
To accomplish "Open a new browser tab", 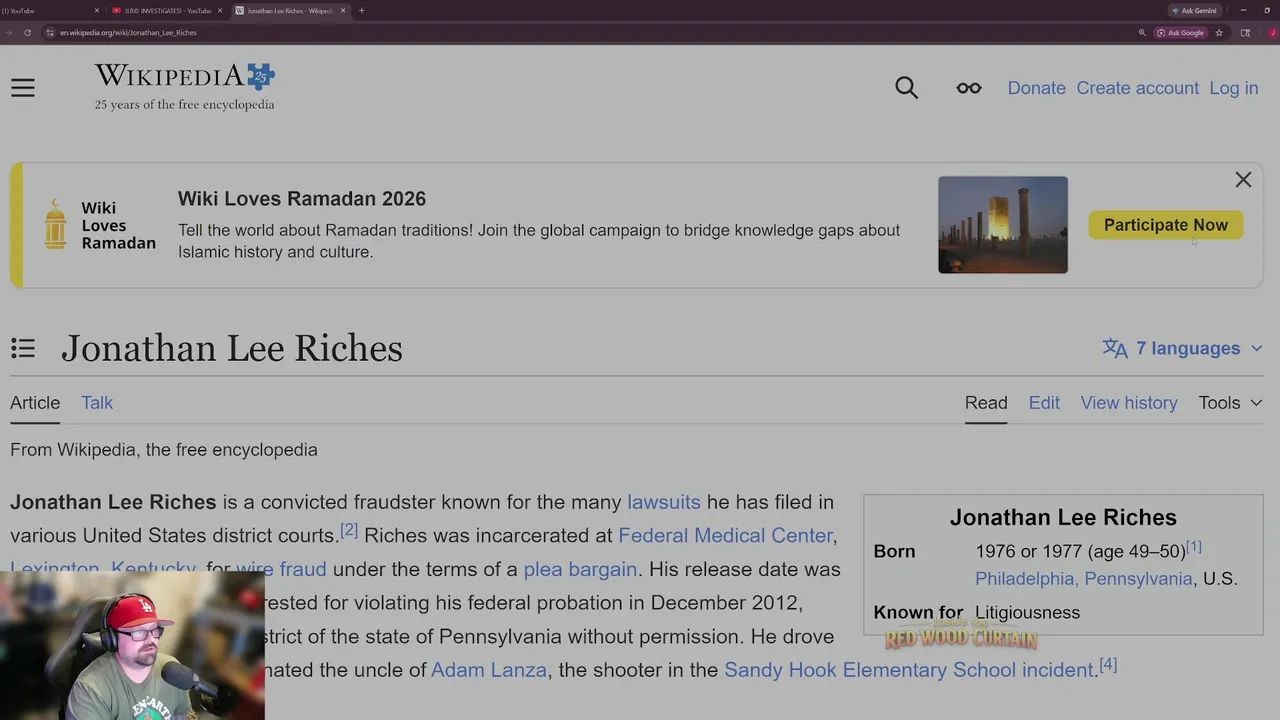I will 361,11.
